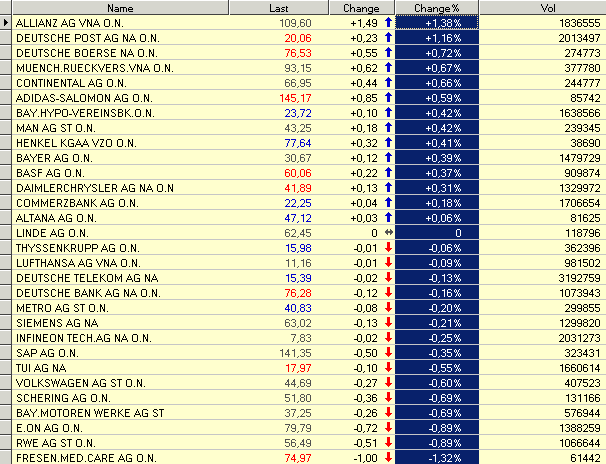Screen dimensions: 606x464
Task: Select the name CONTINENTAL AG O.N.
Action: click(71, 83)
